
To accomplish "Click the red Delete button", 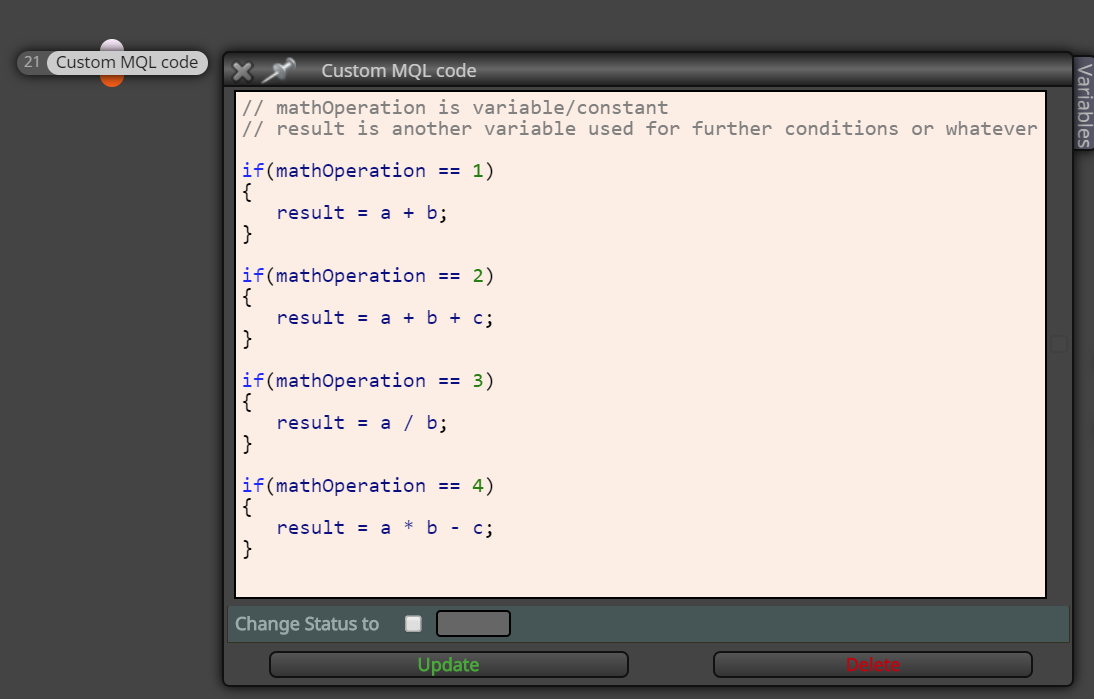I will click(872, 665).
